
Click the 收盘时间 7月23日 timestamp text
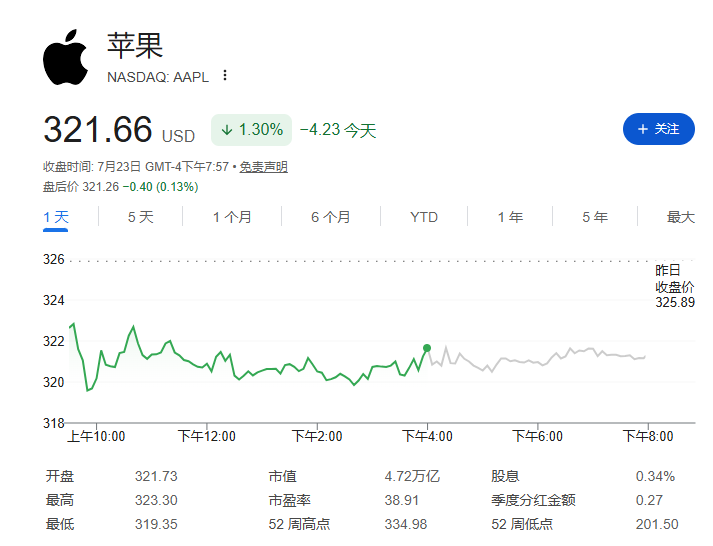pos(136,167)
